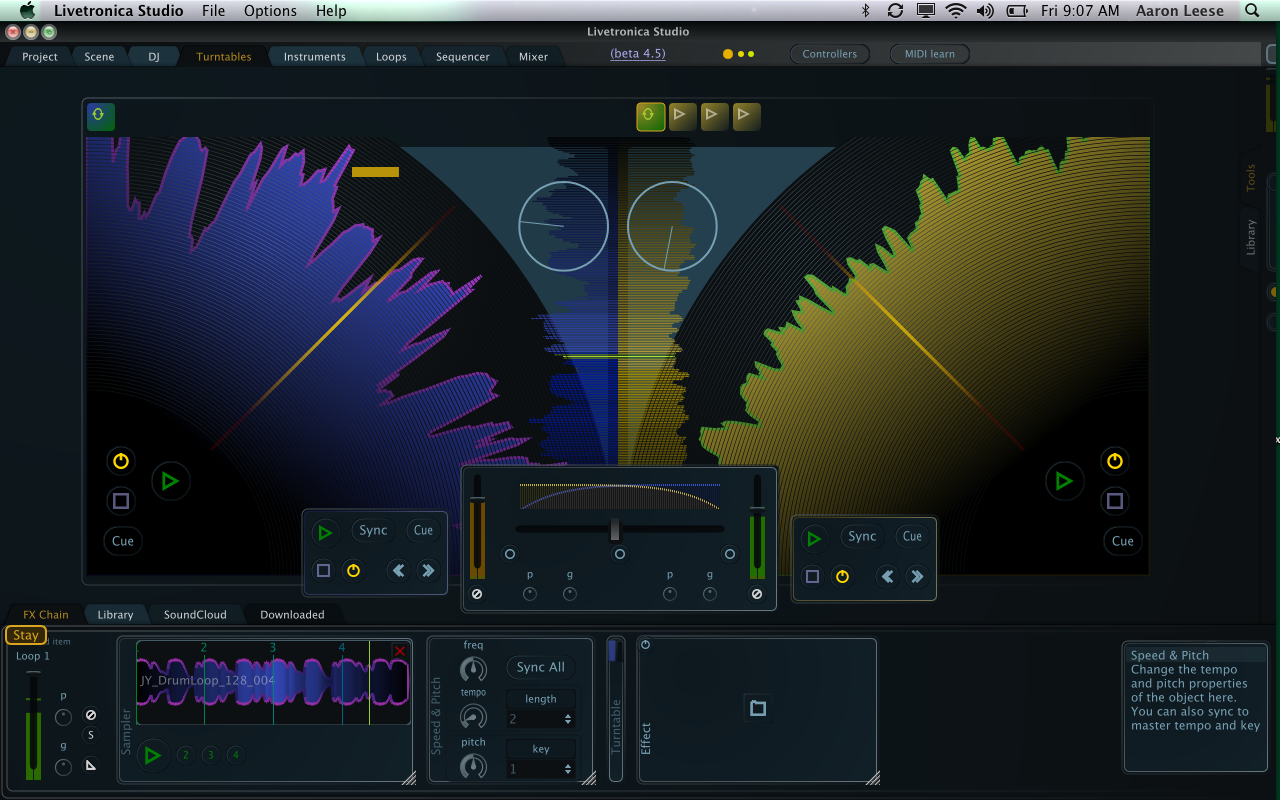Screen dimensions: 1280x800
Task: Click fast-forward arrows in the right mini panel
Action: pos(917,577)
